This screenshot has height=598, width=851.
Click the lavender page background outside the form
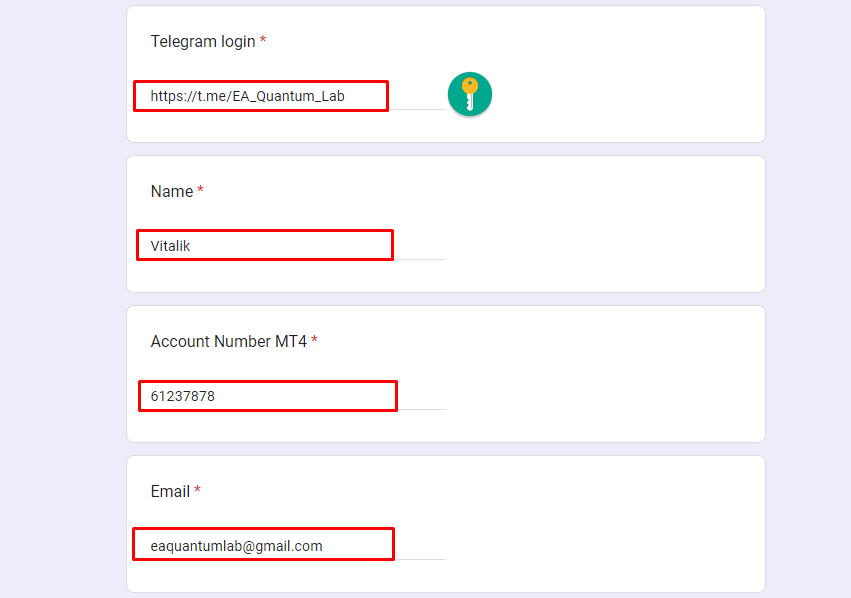tap(60, 300)
